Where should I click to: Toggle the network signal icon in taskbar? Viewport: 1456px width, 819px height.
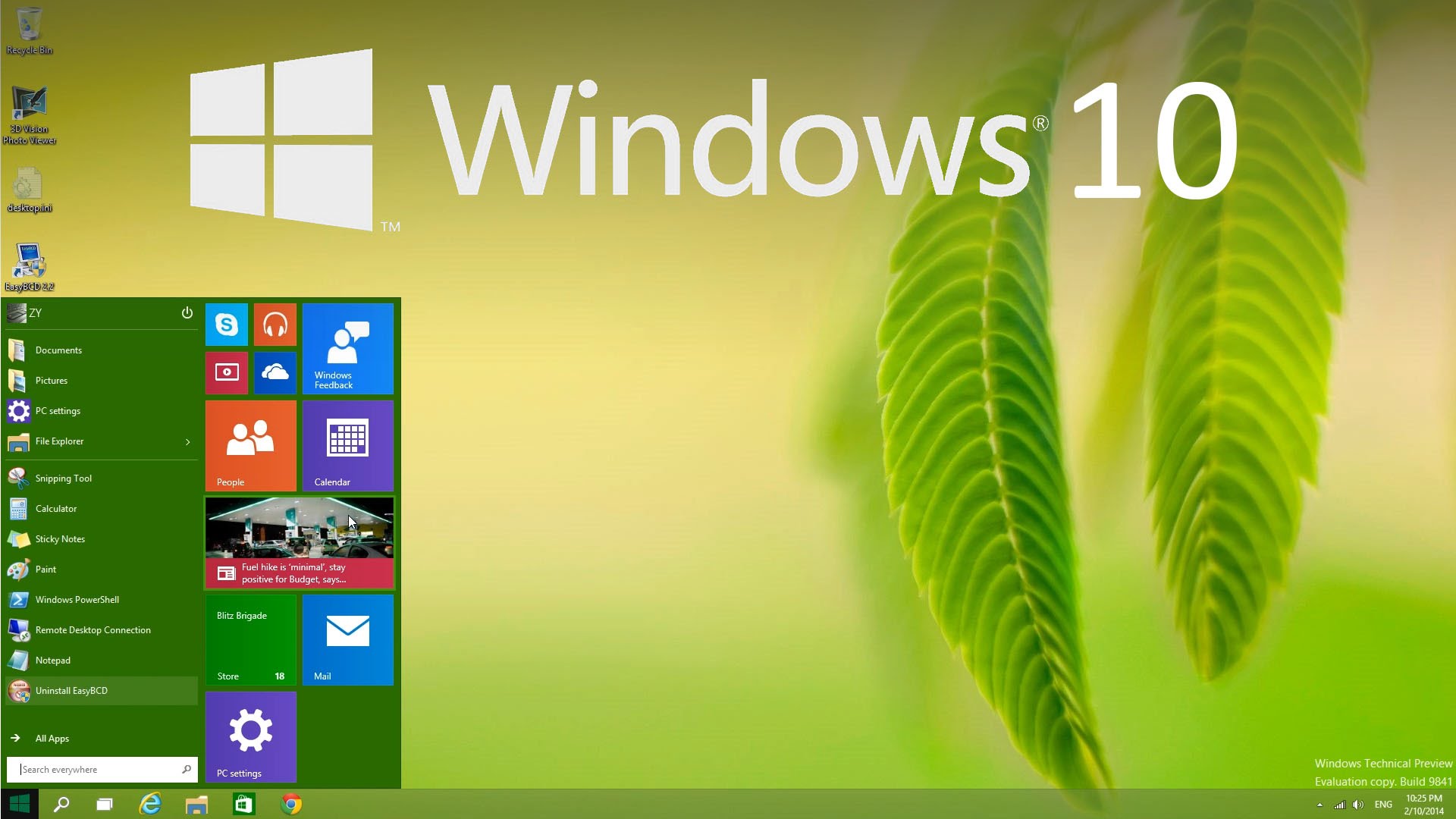click(x=1338, y=804)
